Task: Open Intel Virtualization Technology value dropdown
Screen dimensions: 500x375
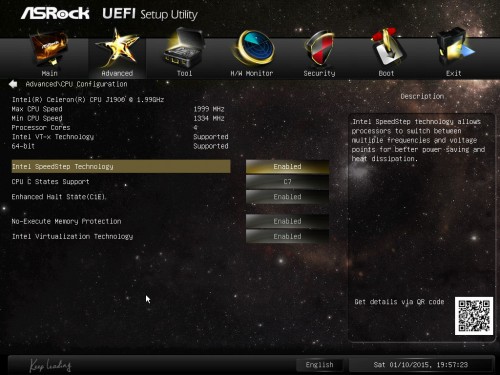Action: tap(287, 236)
